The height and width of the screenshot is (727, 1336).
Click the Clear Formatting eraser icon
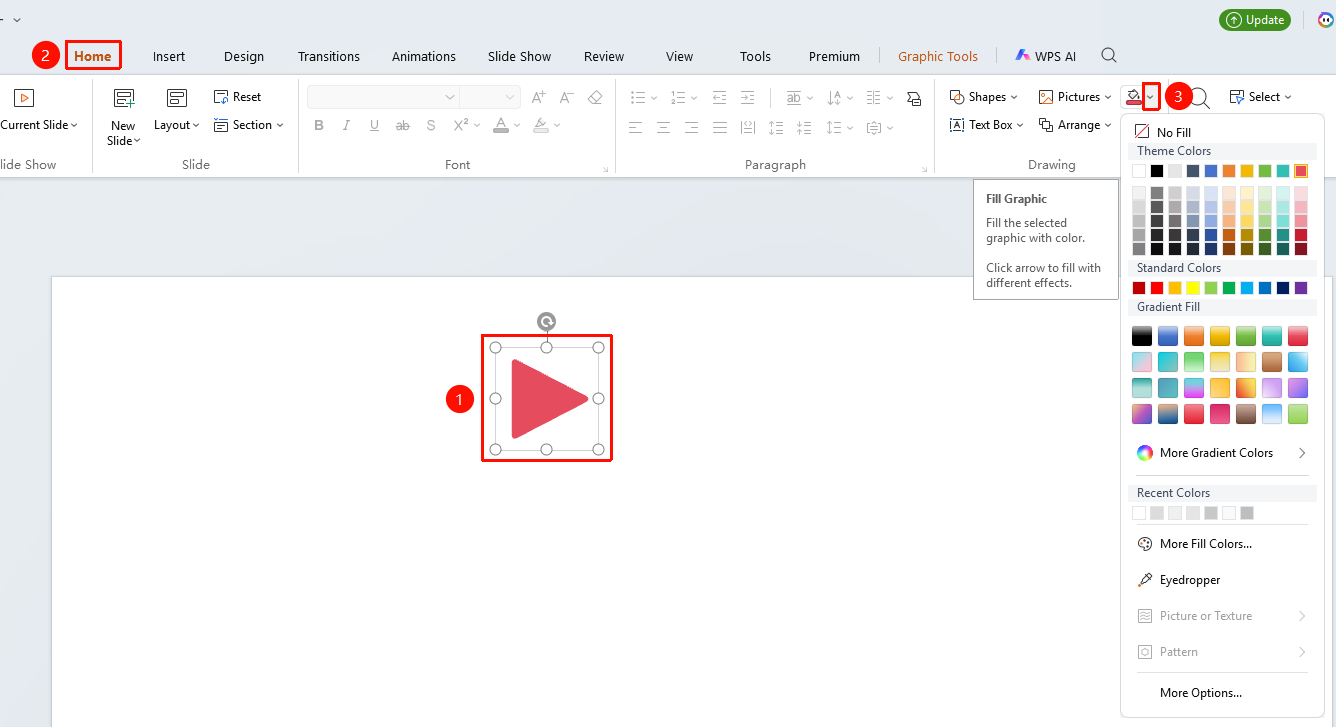[595, 97]
